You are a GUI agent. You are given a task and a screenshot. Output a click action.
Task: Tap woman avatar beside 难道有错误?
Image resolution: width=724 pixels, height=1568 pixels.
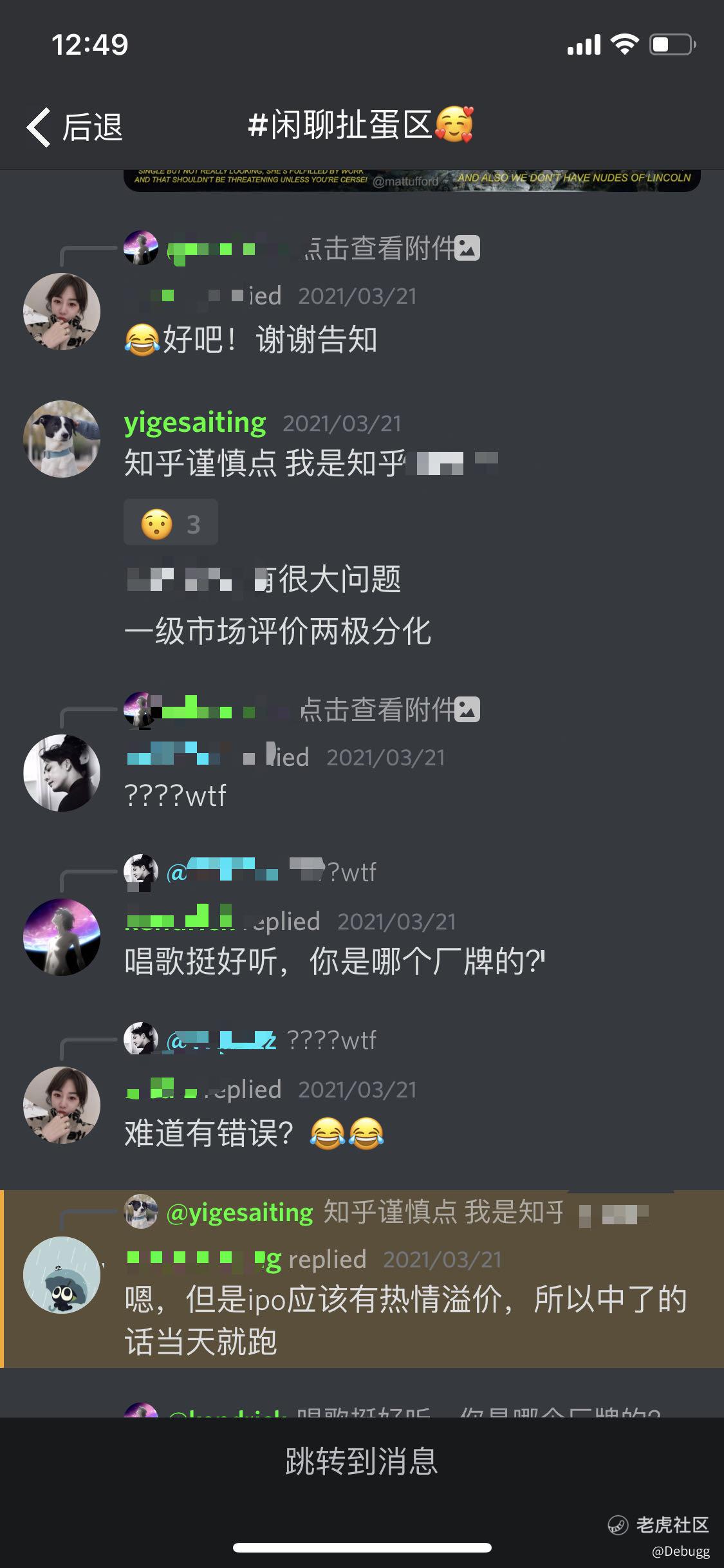pyautogui.click(x=62, y=1105)
